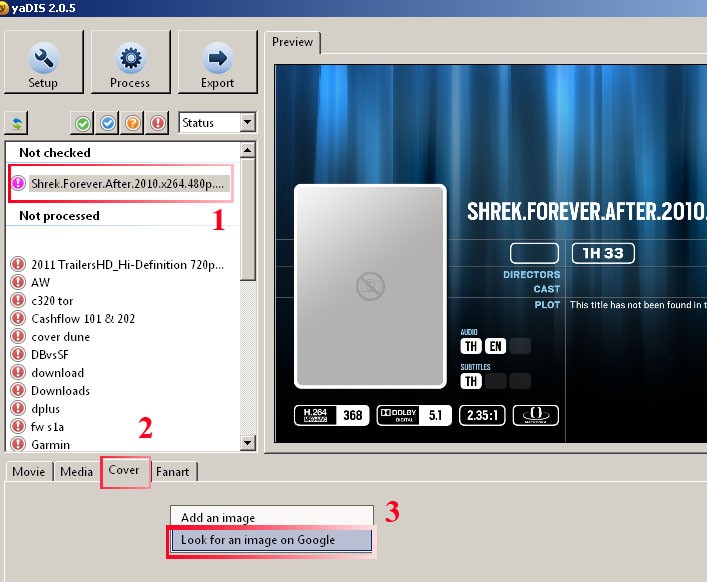Select the Garmin entry
The width and height of the screenshot is (707, 582).
click(x=50, y=445)
